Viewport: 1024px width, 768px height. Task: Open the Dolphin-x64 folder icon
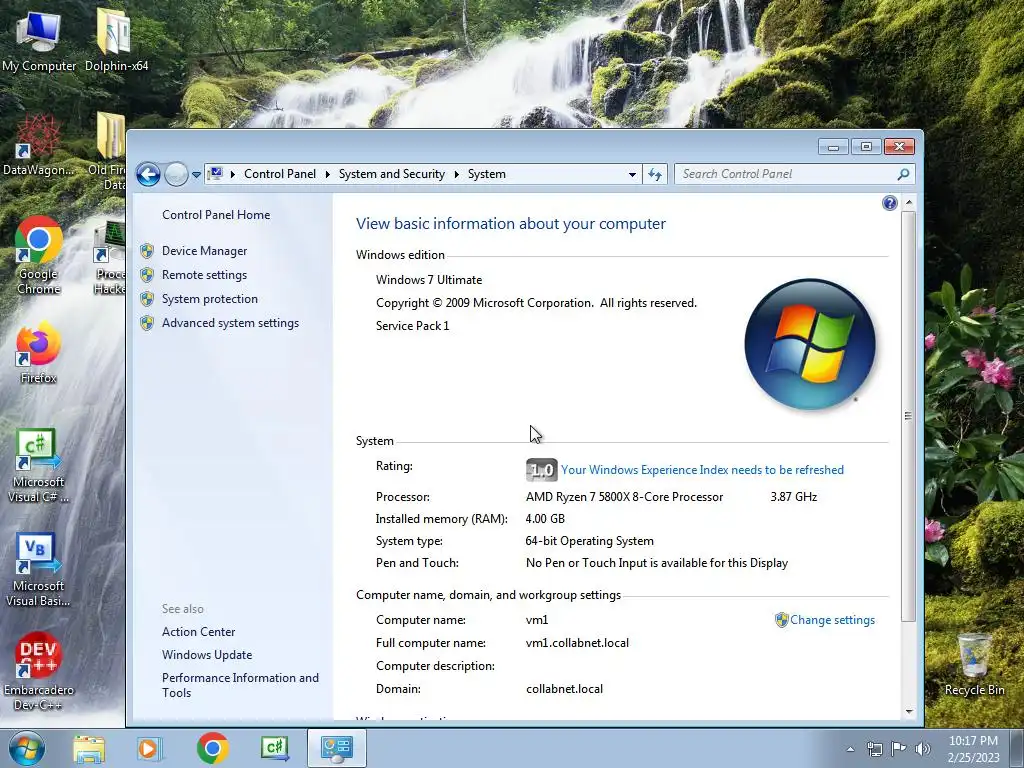[116, 40]
